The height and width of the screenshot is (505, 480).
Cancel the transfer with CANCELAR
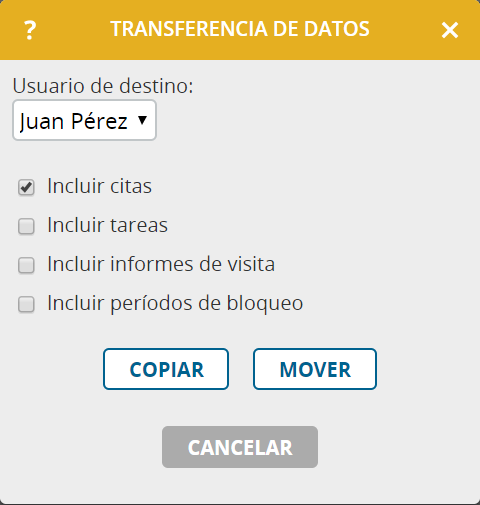(240, 447)
